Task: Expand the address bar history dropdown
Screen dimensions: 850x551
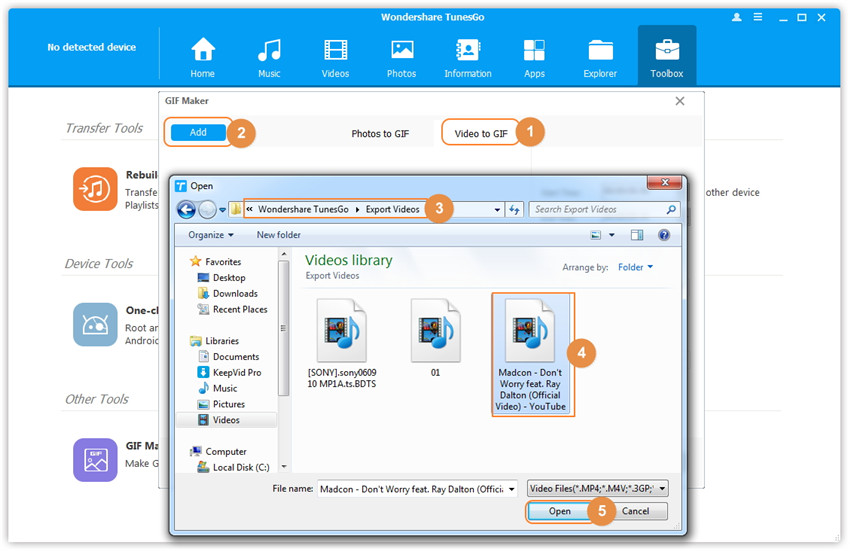Action: tap(497, 209)
